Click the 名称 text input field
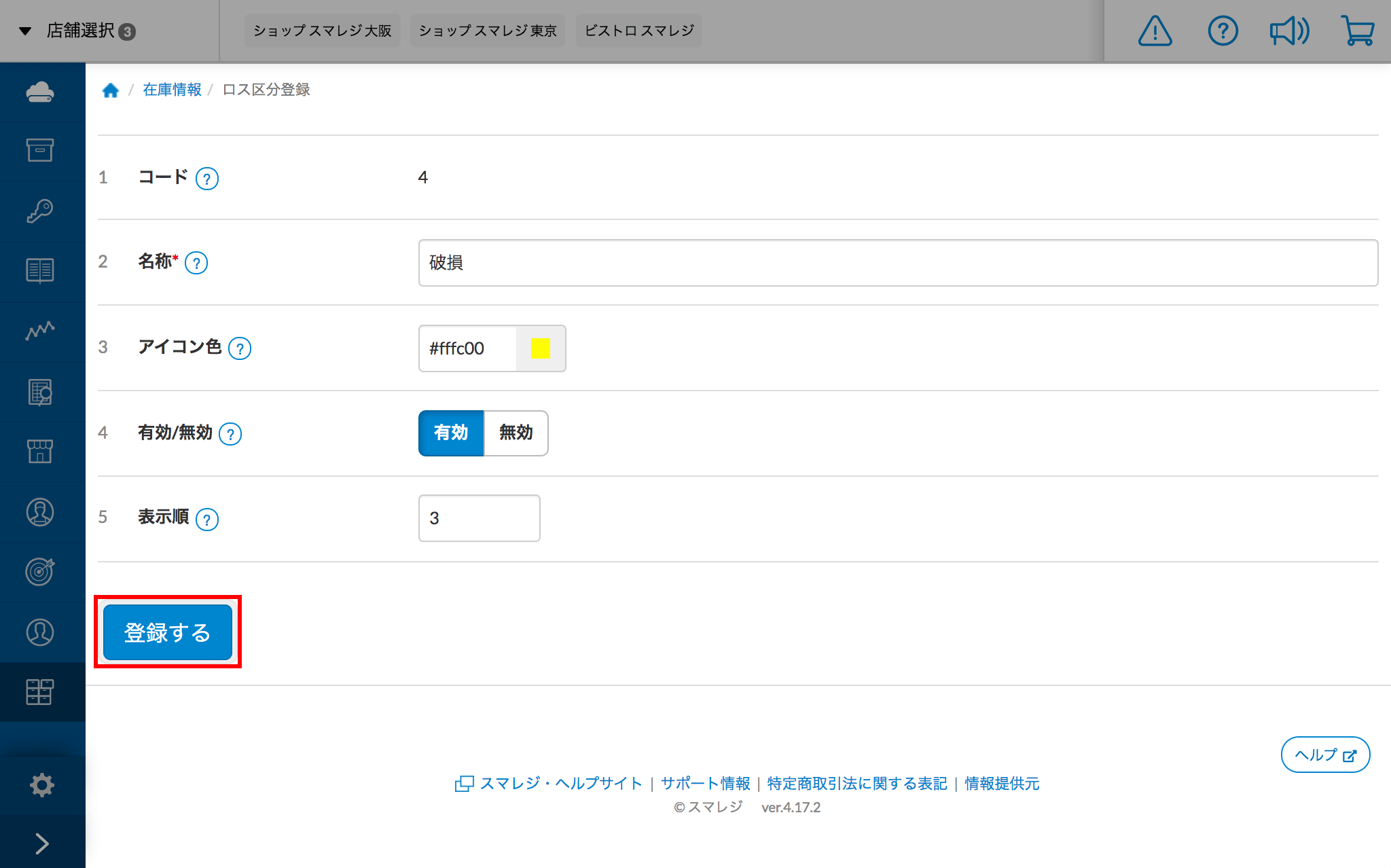Image resolution: width=1391 pixels, height=868 pixels. click(897, 263)
